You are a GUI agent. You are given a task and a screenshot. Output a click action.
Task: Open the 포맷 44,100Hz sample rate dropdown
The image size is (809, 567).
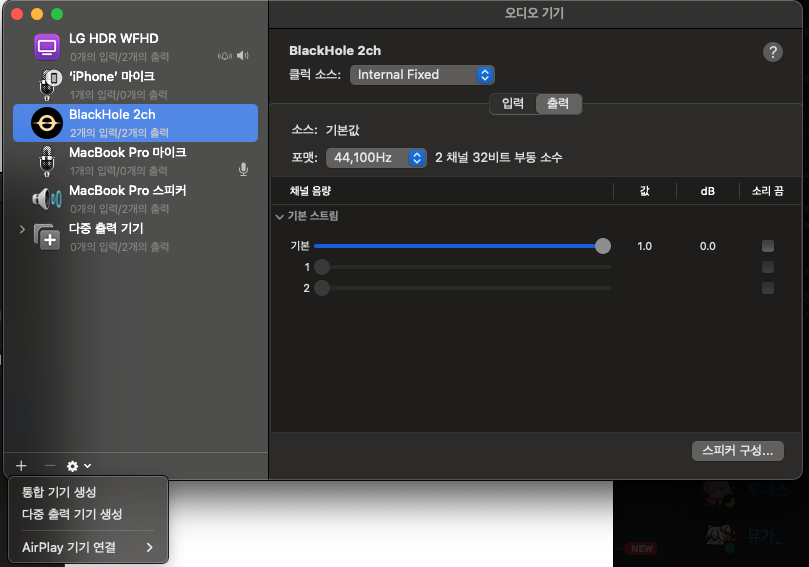click(376, 157)
